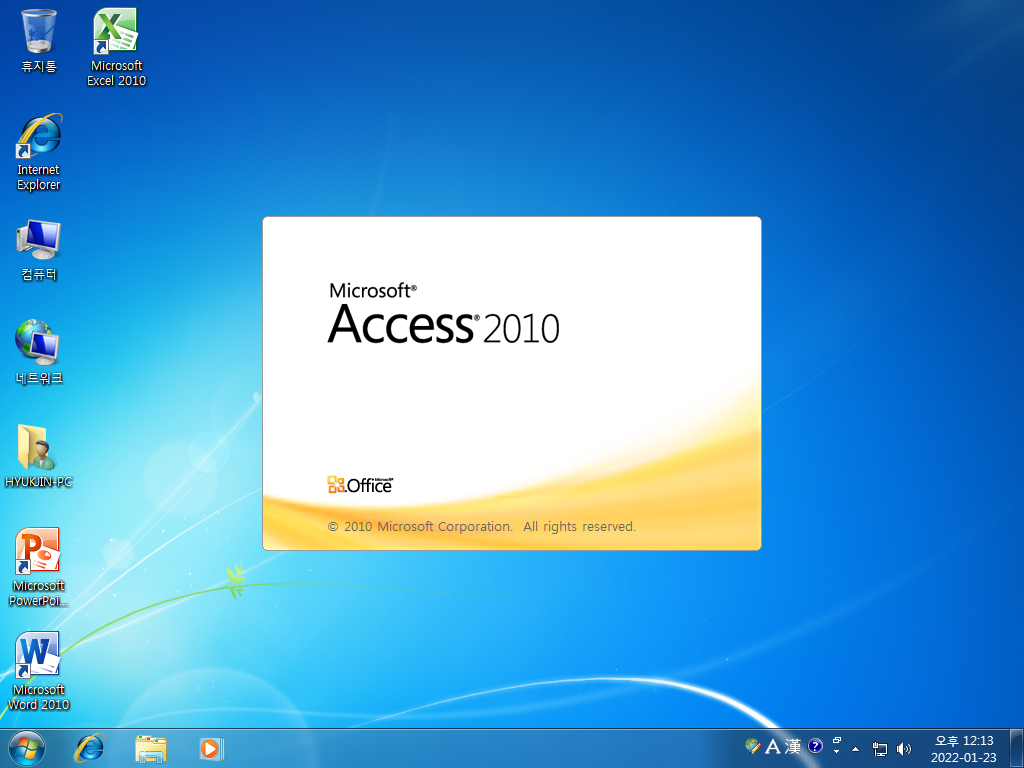The width and height of the screenshot is (1024, 768).
Task: Open the Recycle Bin (휴지통) desktop icon
Action: [39, 40]
